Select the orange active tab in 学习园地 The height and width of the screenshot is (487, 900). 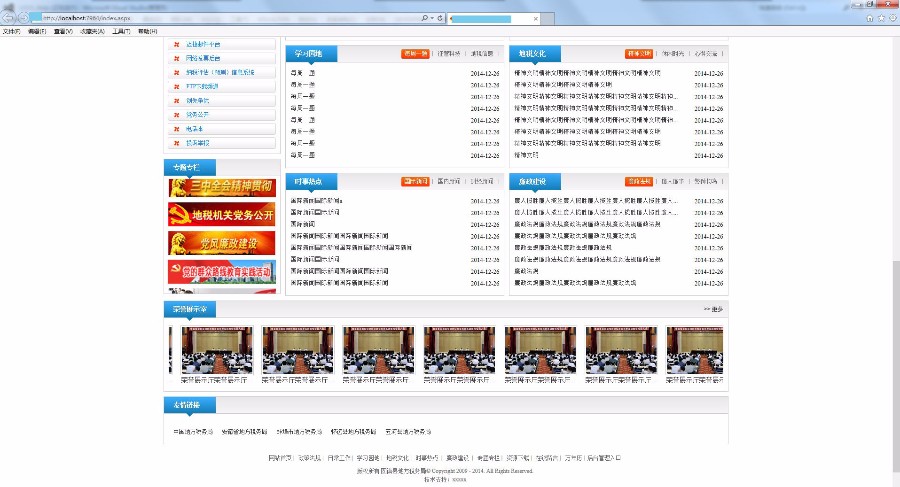(415, 53)
